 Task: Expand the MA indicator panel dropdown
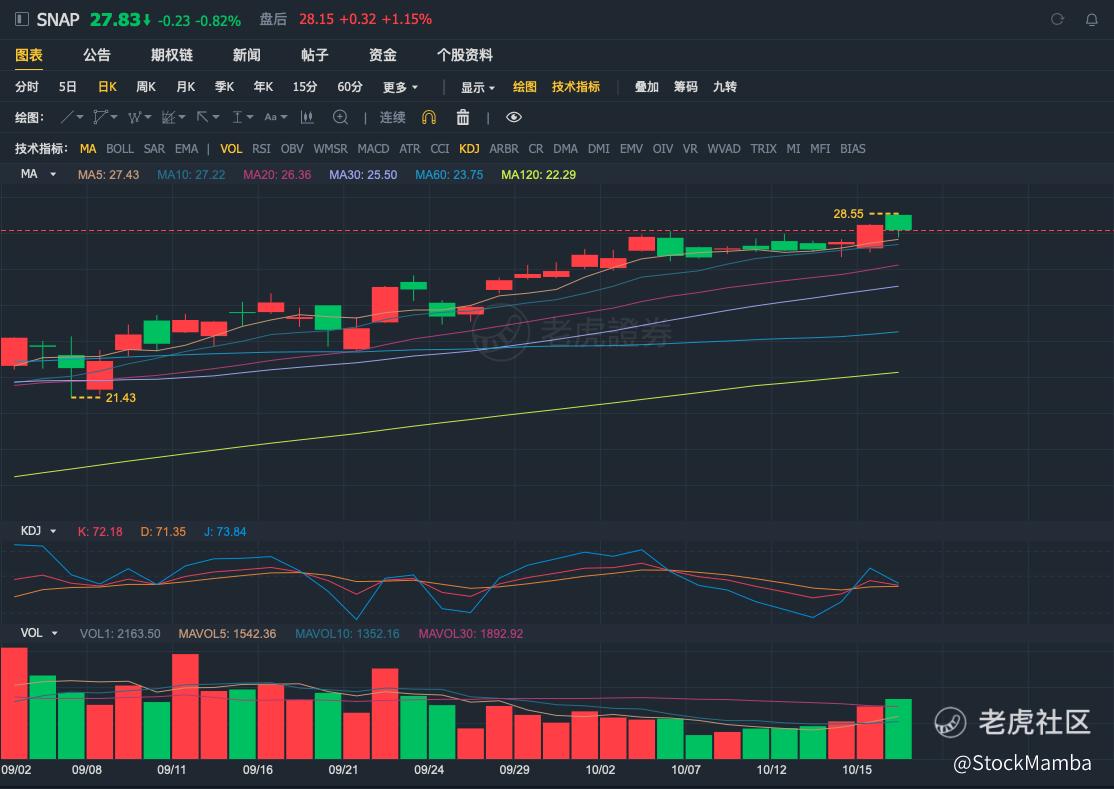tap(53, 174)
